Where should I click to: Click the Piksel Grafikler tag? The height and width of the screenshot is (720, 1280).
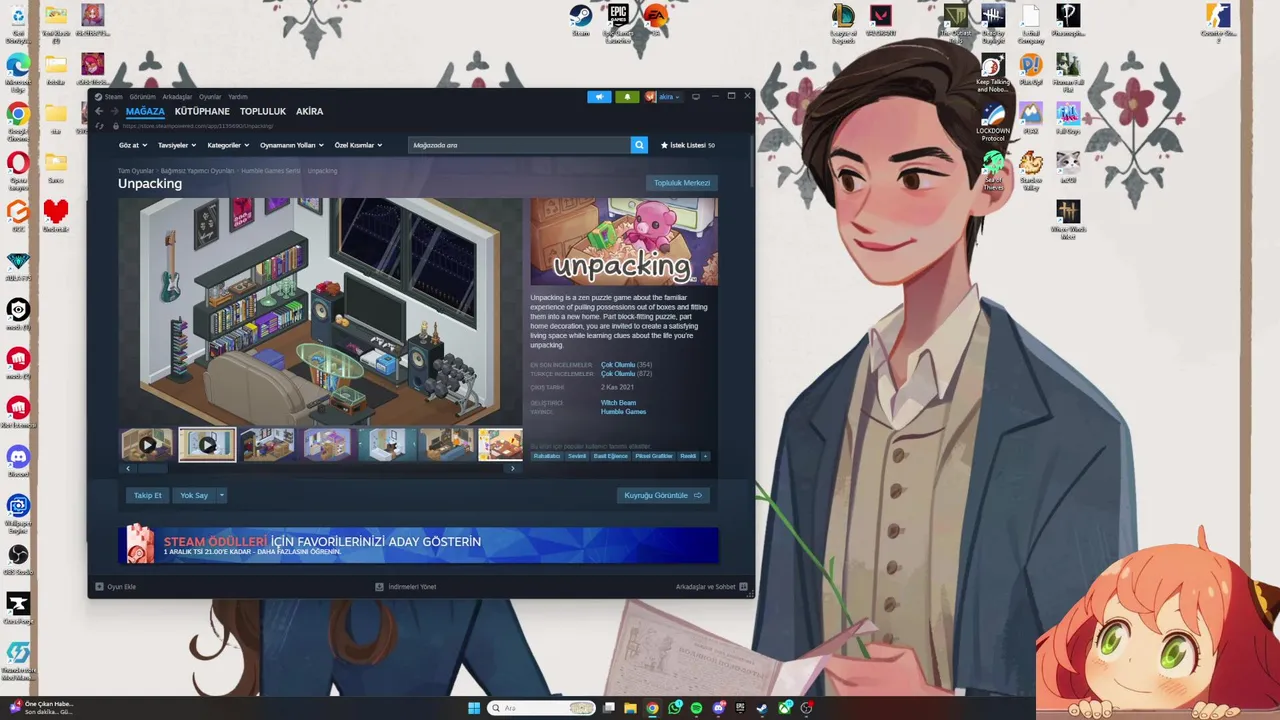(x=654, y=456)
